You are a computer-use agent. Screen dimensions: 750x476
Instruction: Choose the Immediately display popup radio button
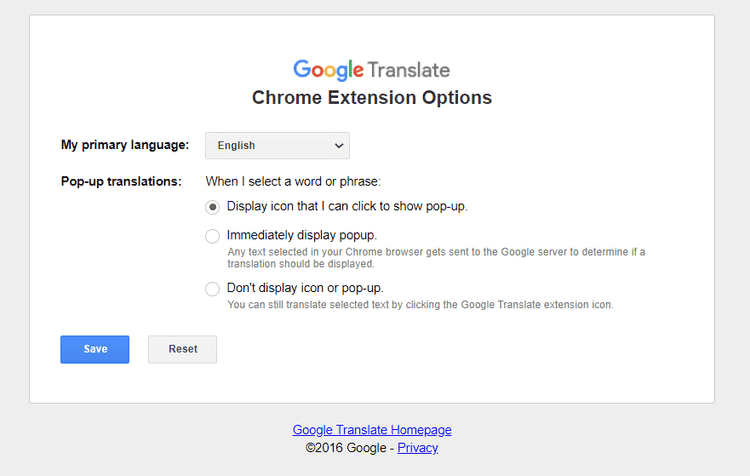tap(212, 236)
